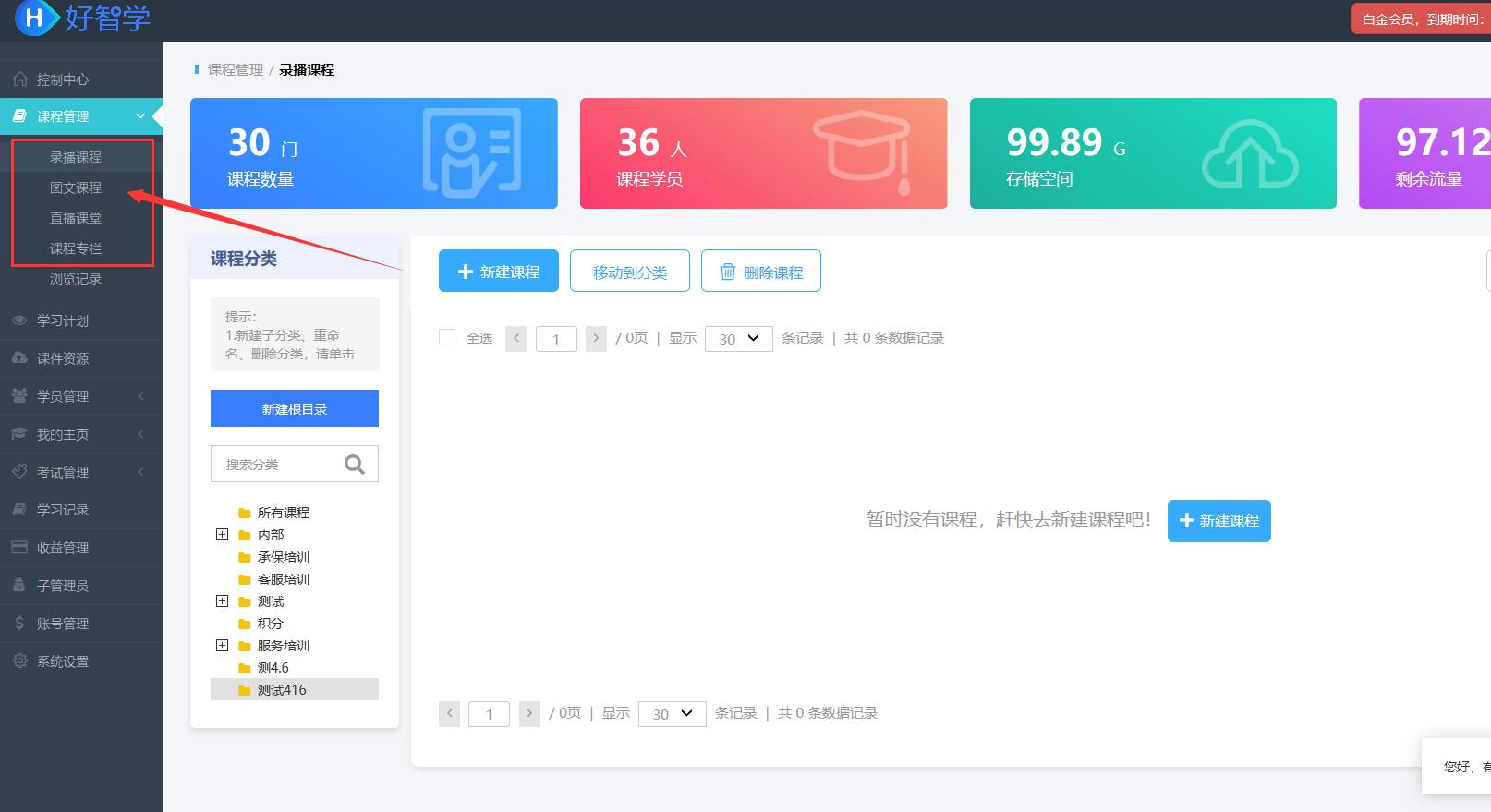
Task: Click the 移动到分类 button
Action: point(629,272)
